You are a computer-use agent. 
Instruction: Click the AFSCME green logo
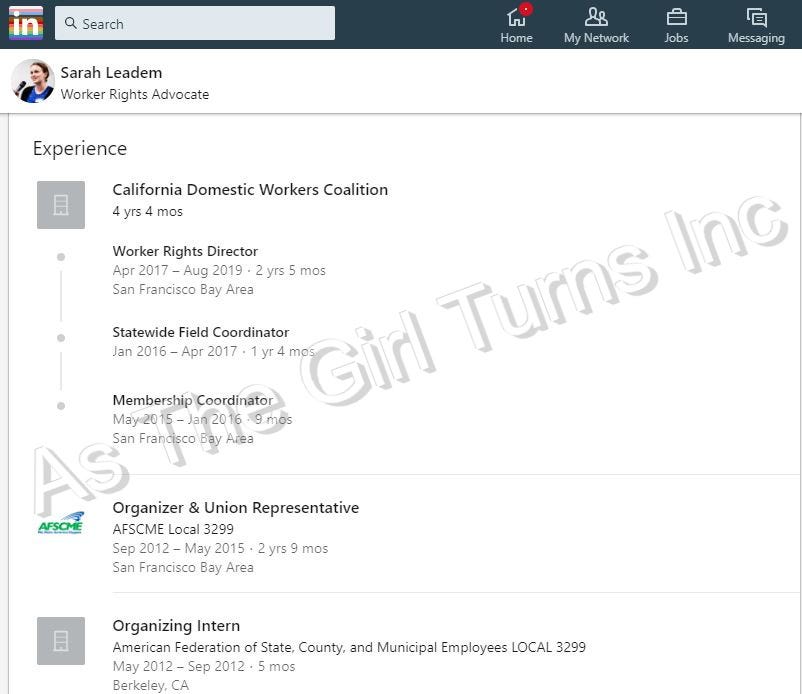coord(61,522)
